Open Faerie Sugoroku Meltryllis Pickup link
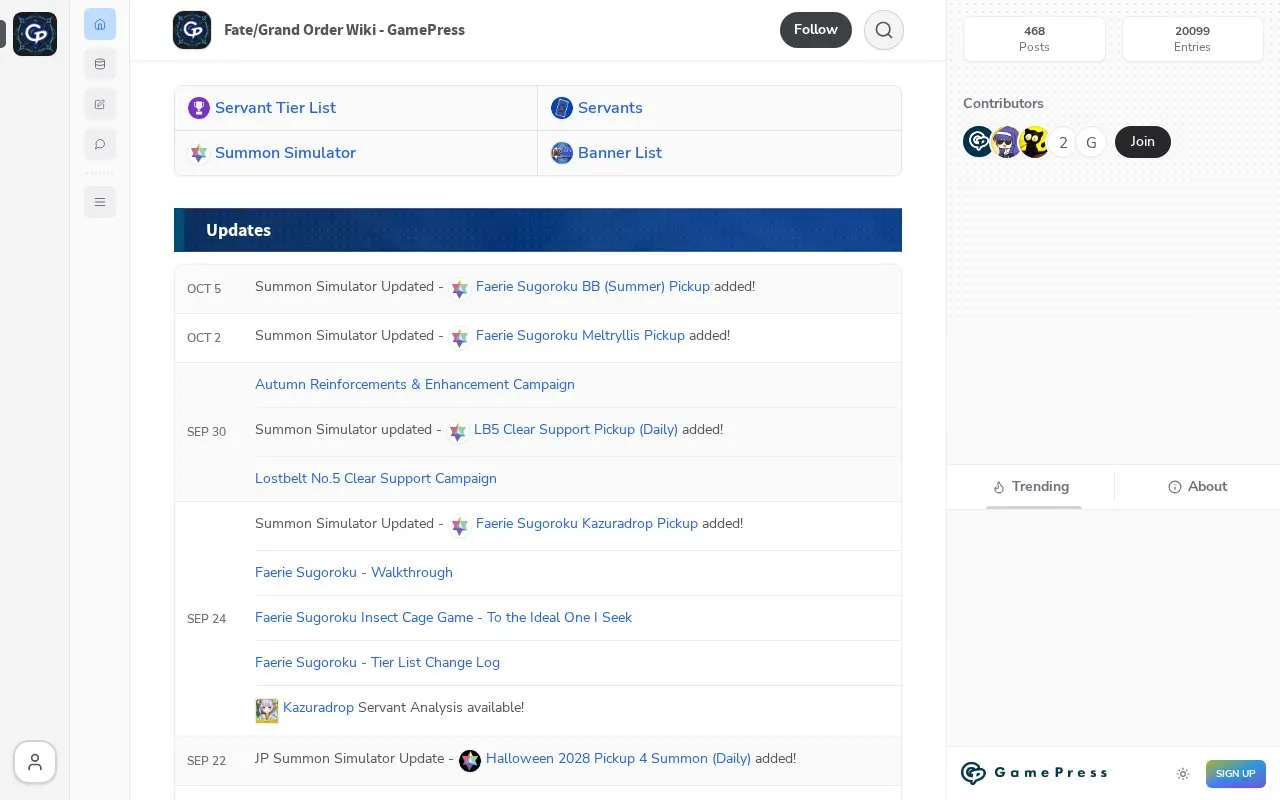The image size is (1280, 800). [x=580, y=336]
